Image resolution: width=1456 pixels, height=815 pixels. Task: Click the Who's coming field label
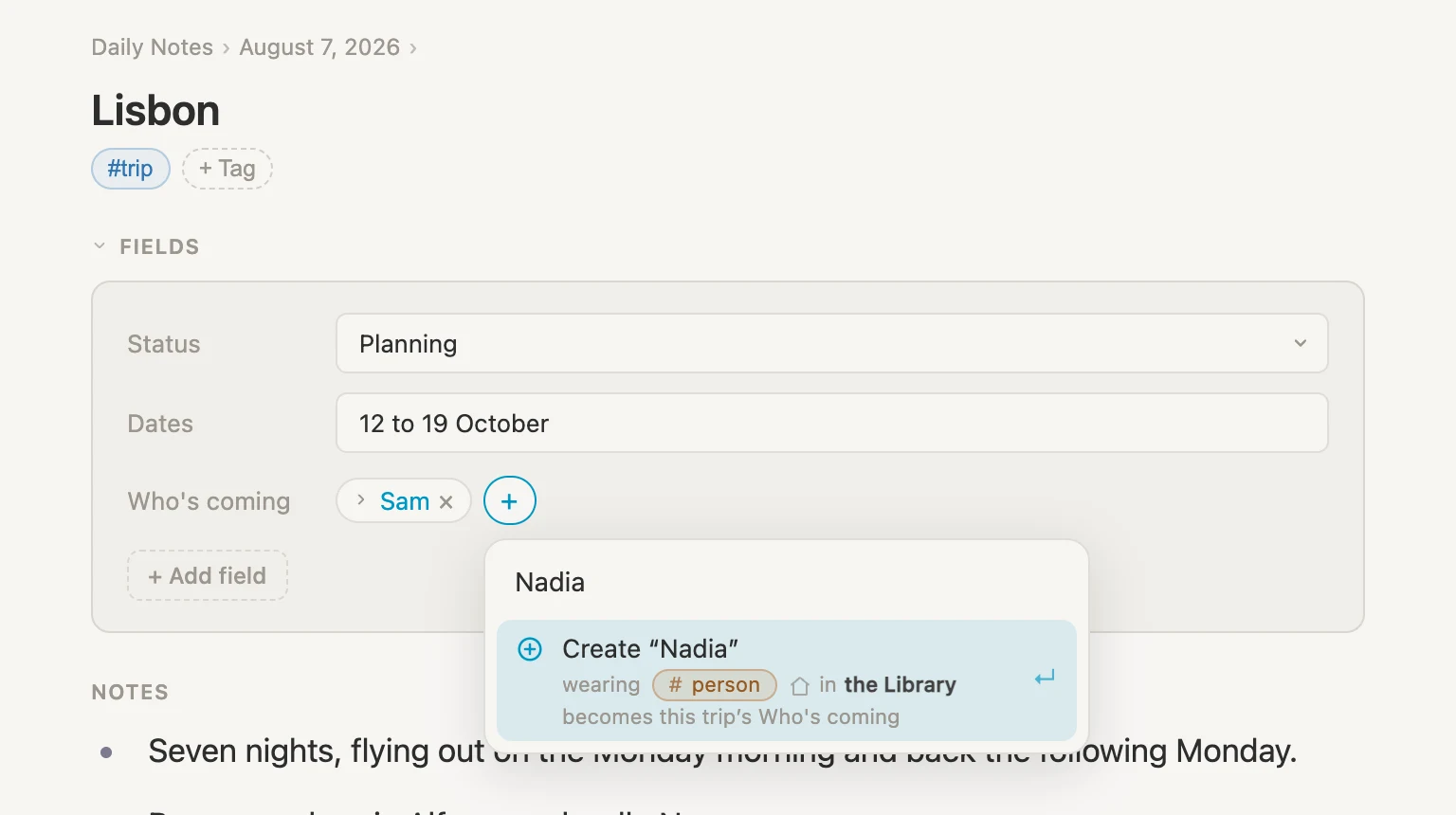(209, 501)
